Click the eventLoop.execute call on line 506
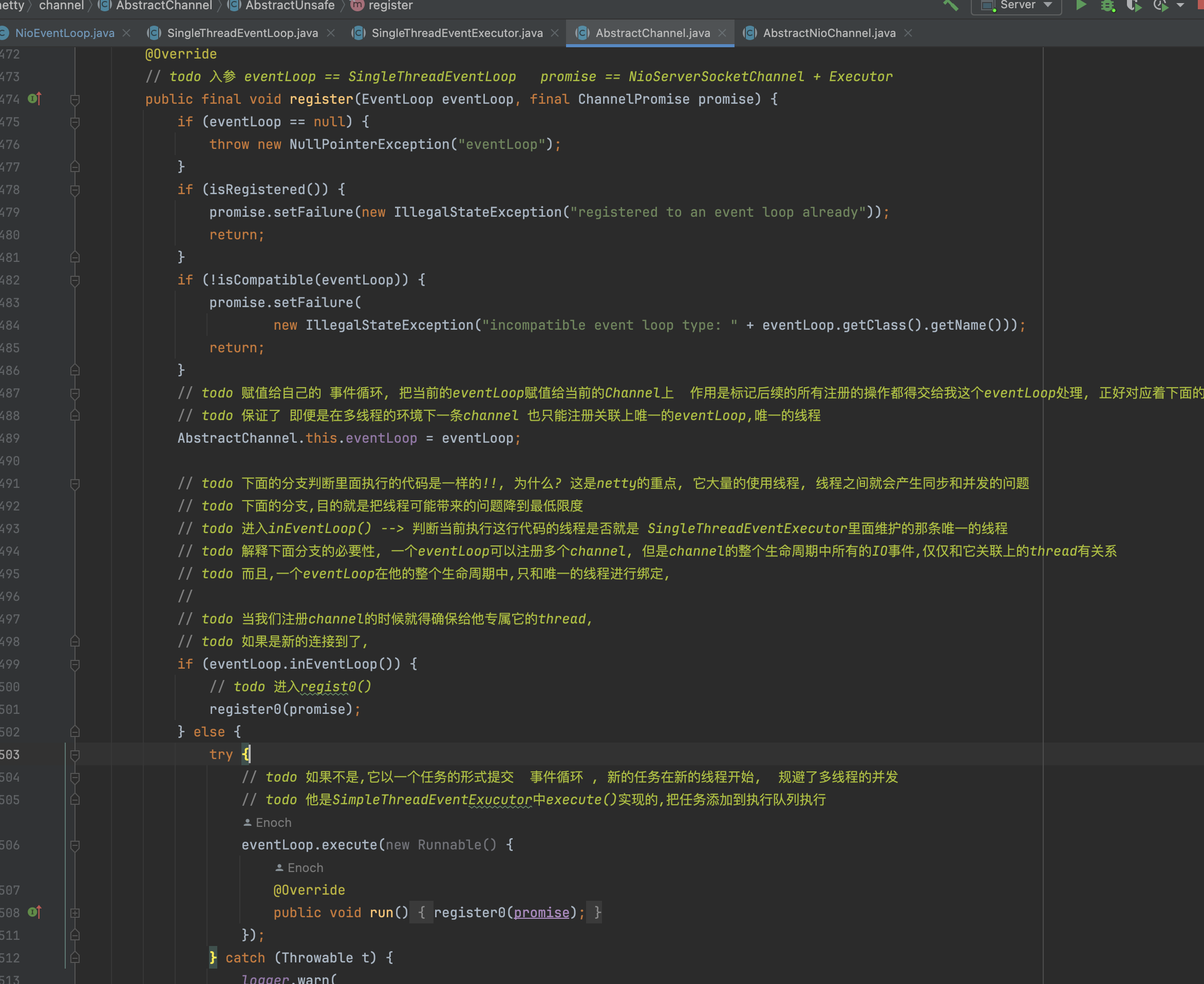Image resolution: width=1204 pixels, height=984 pixels. coord(309,844)
